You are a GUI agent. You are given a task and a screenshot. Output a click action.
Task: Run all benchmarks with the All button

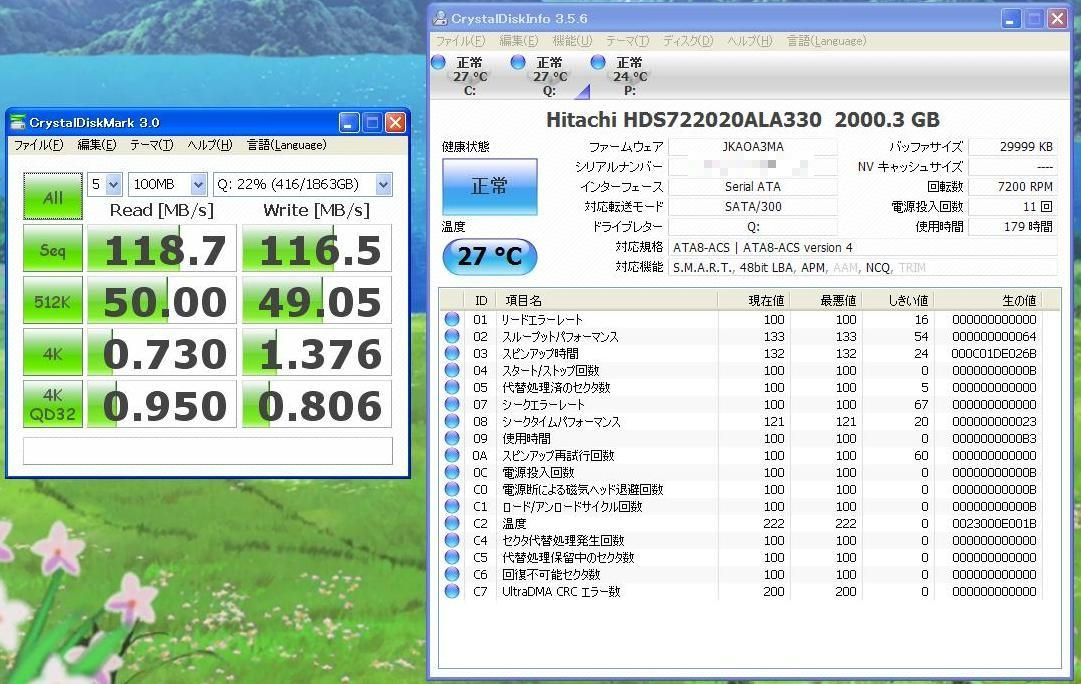[53, 196]
